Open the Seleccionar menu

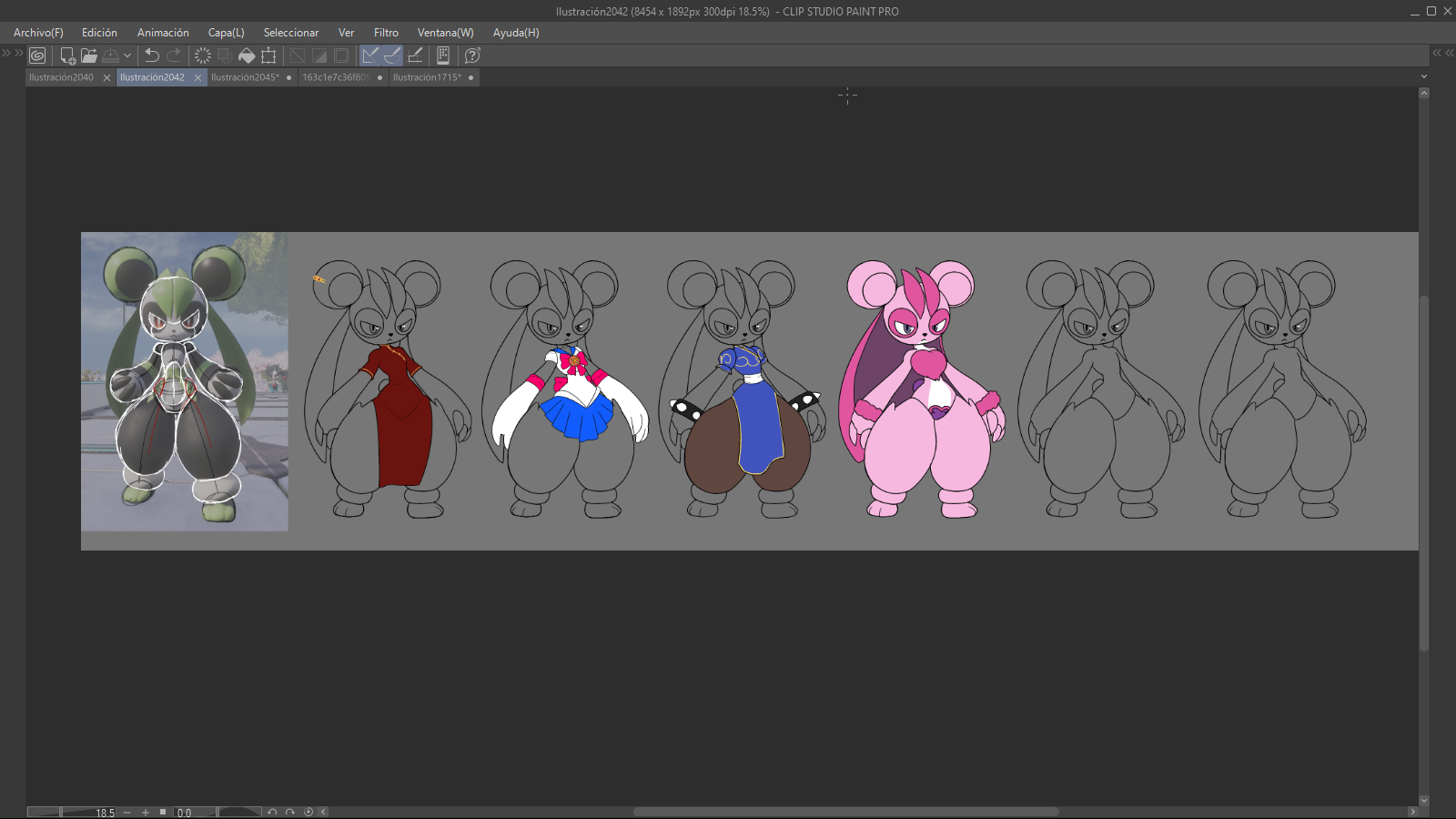click(x=291, y=33)
